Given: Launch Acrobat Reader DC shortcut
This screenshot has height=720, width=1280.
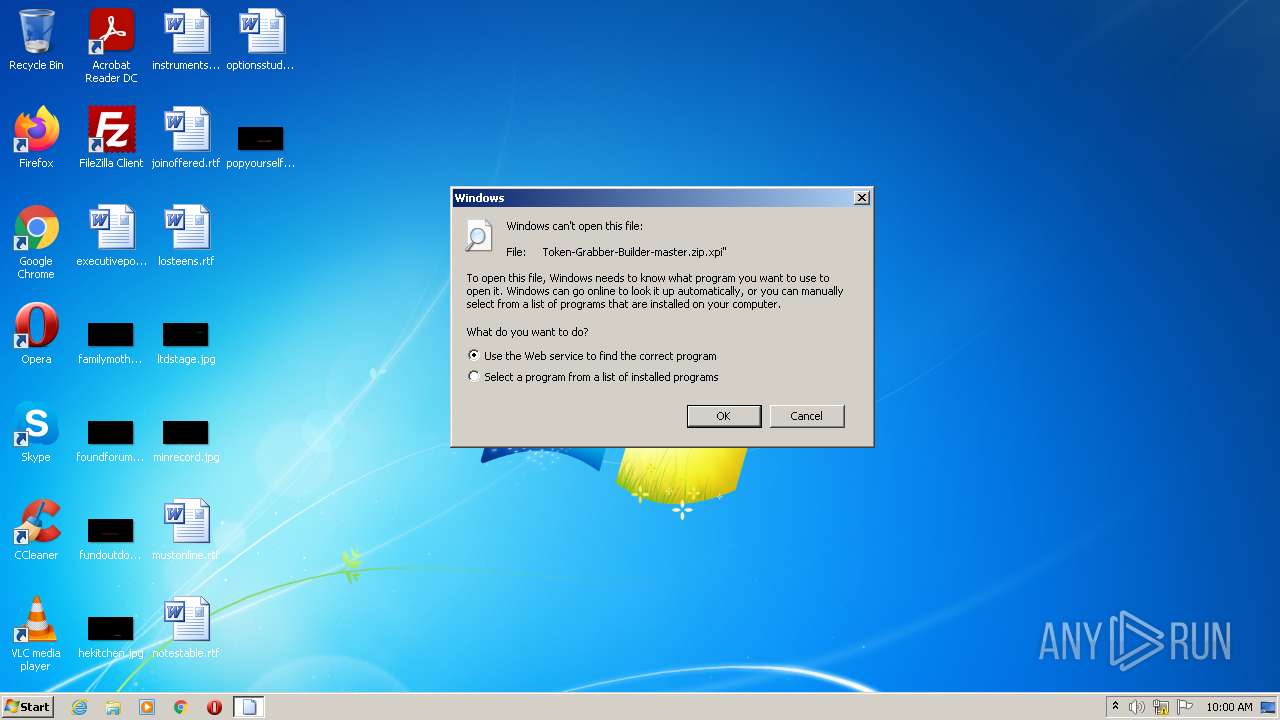Looking at the screenshot, I should coord(111,46).
